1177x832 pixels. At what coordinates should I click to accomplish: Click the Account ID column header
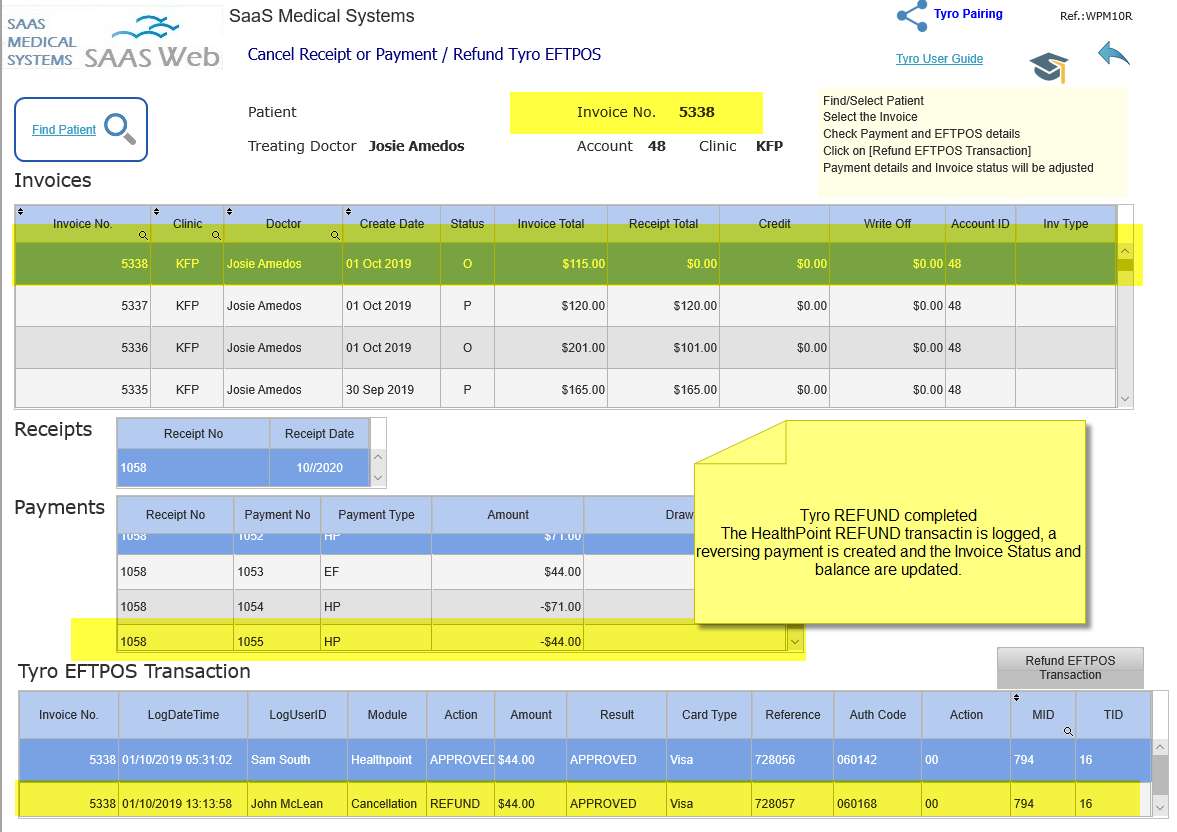[980, 224]
